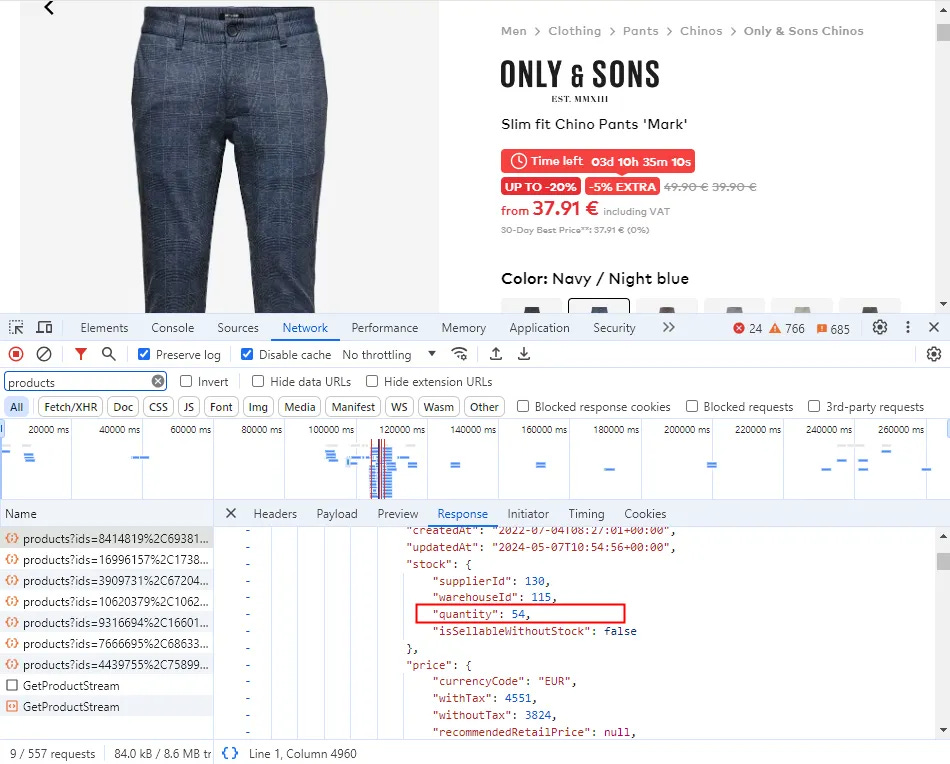Open DevTools three-dot menu
The image size is (950, 764).
tap(908, 328)
